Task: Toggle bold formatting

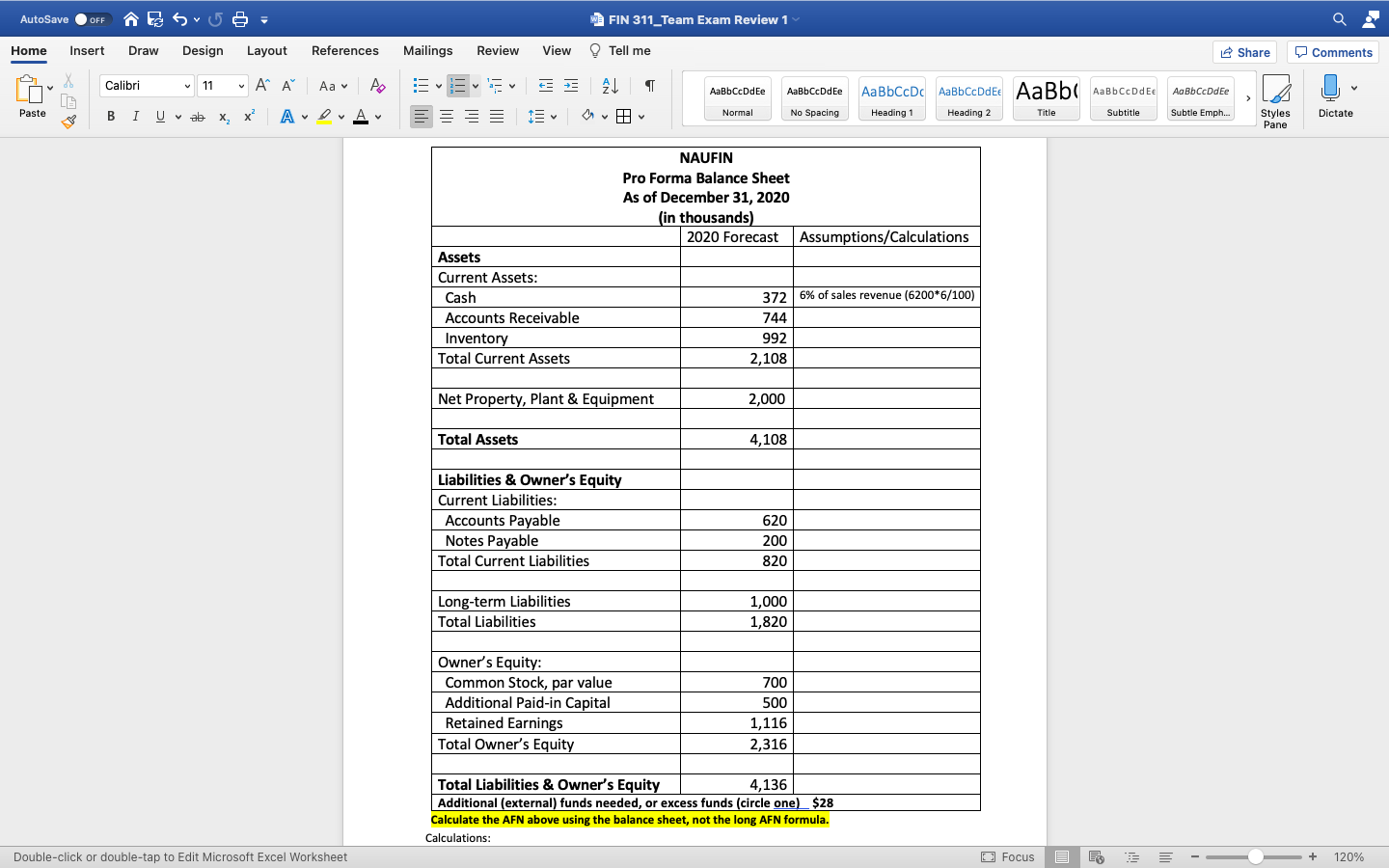Action: coord(111,117)
